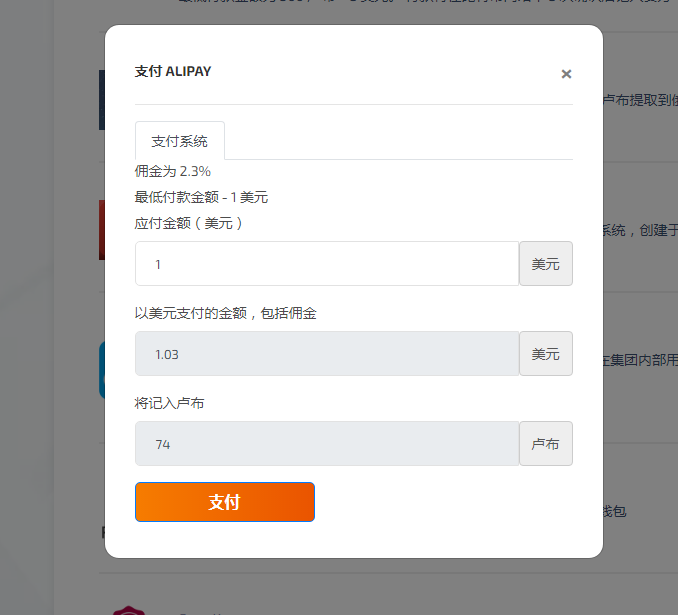Click the read-only field showing 1.03
The width and height of the screenshot is (678, 615).
point(326,354)
